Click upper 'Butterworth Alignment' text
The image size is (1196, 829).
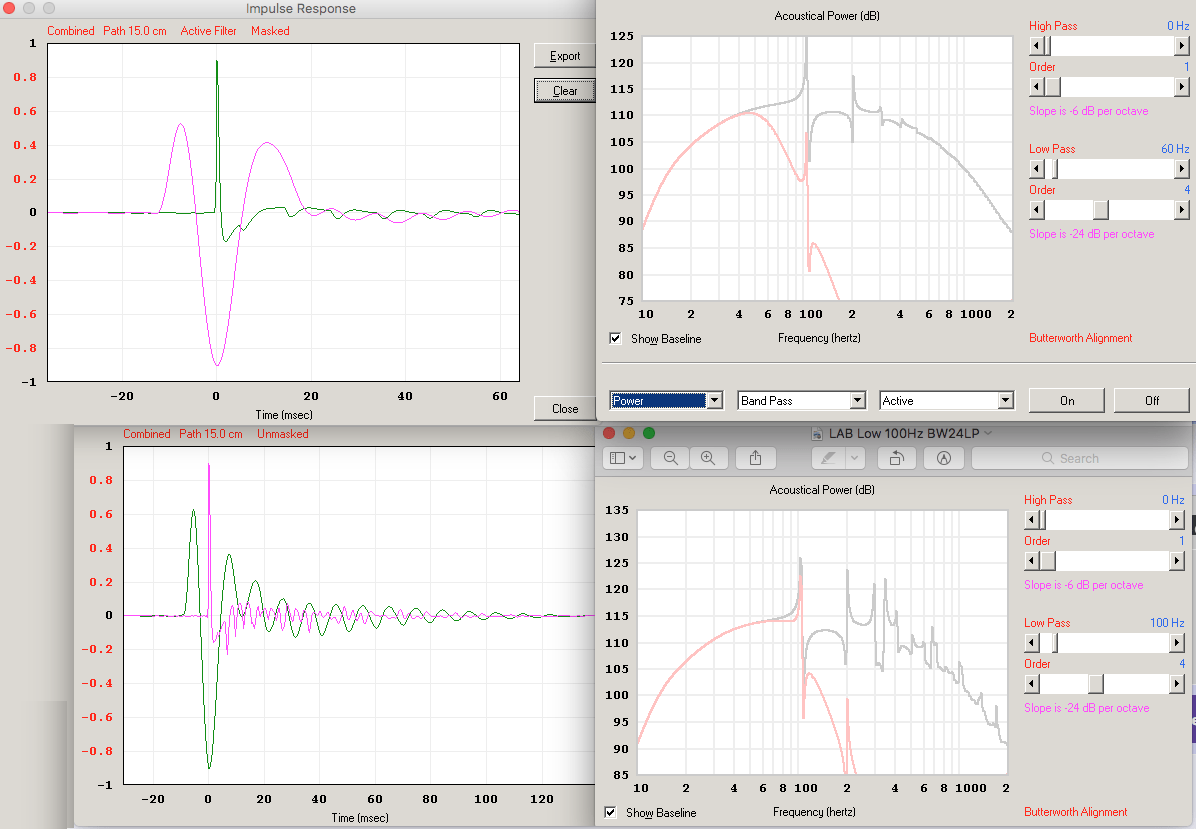[1080, 338]
